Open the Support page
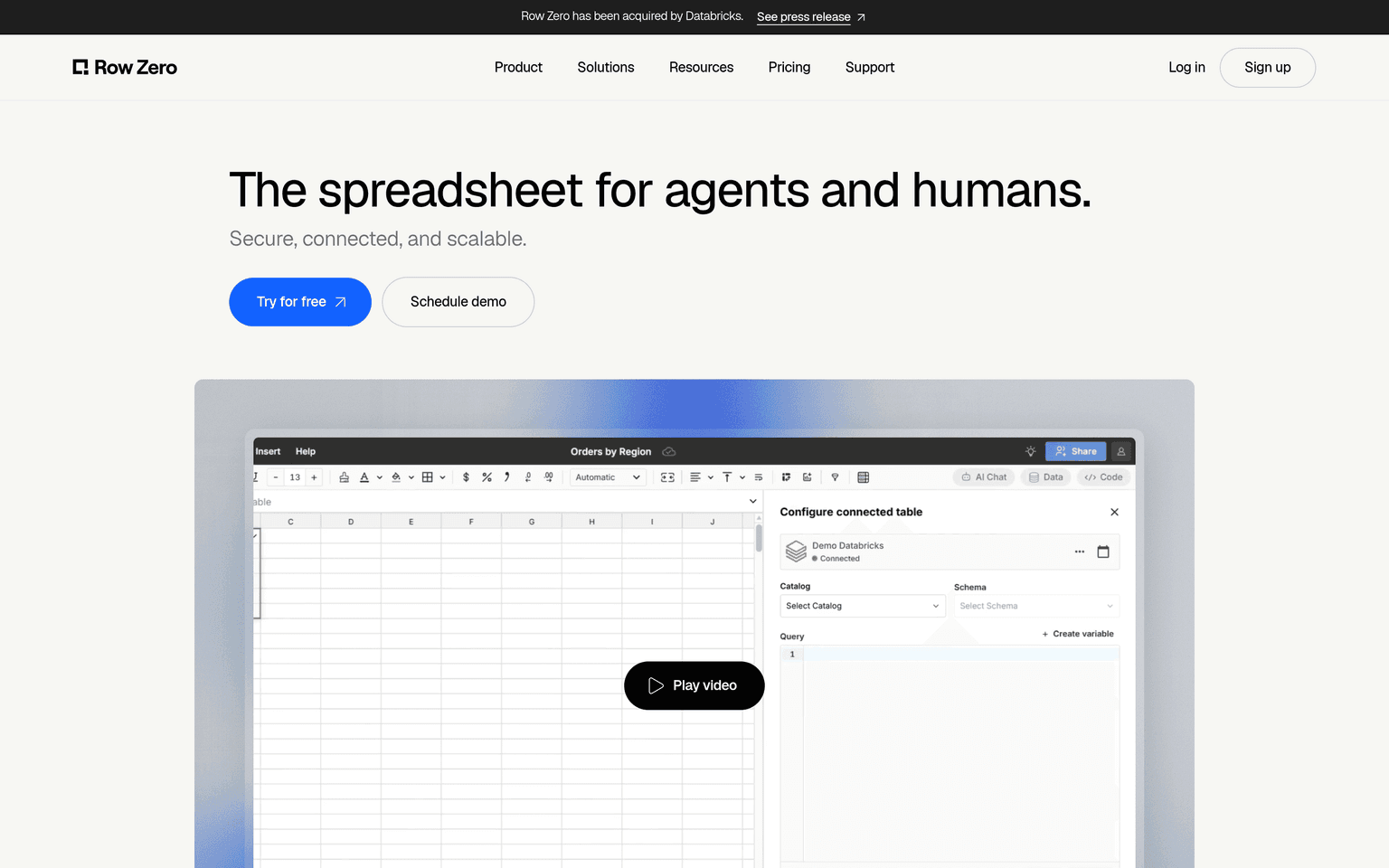This screenshot has width=1389, height=868. [870, 67]
